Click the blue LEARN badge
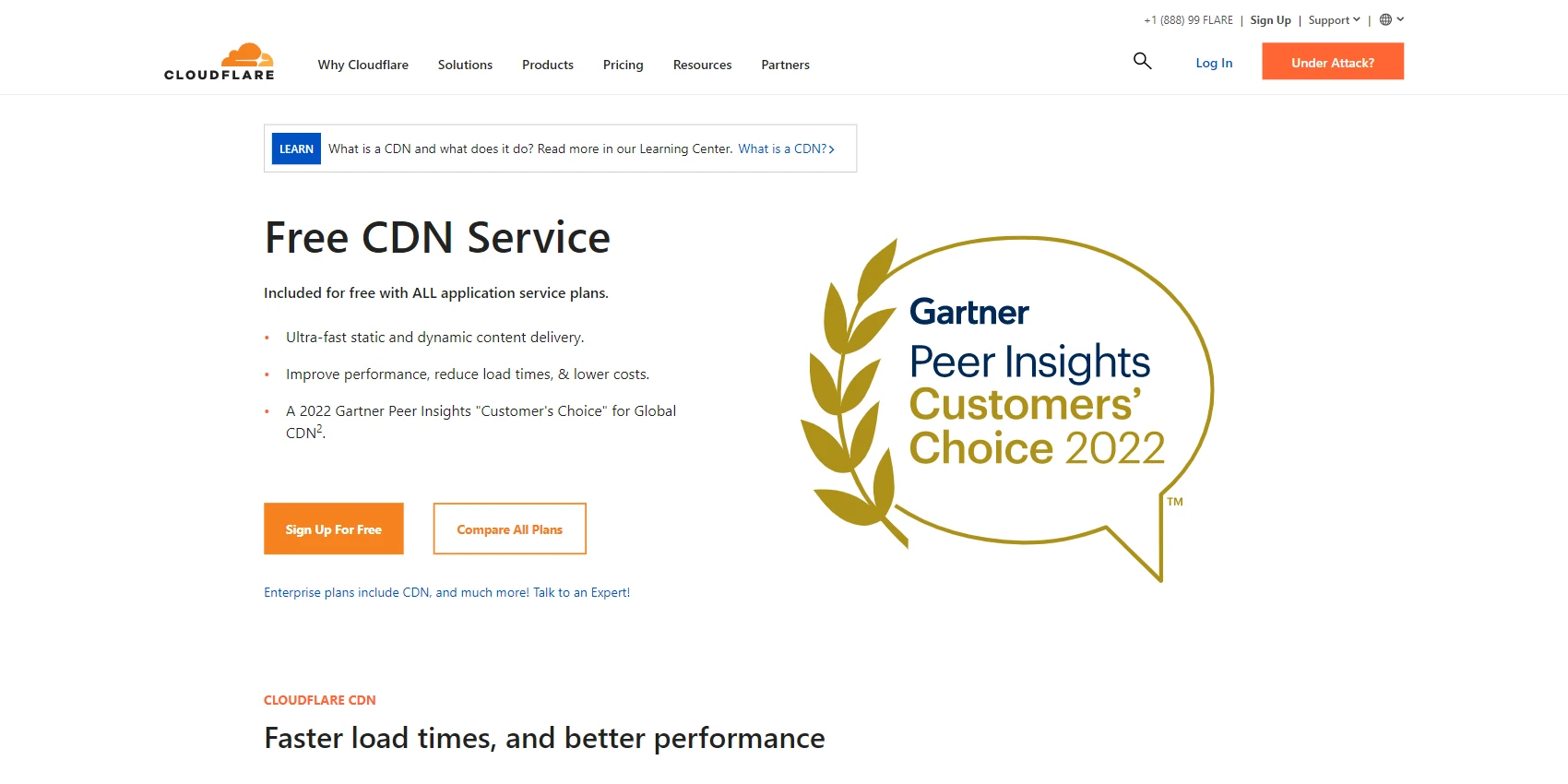Screen dimensions: 1568x784 [296, 148]
